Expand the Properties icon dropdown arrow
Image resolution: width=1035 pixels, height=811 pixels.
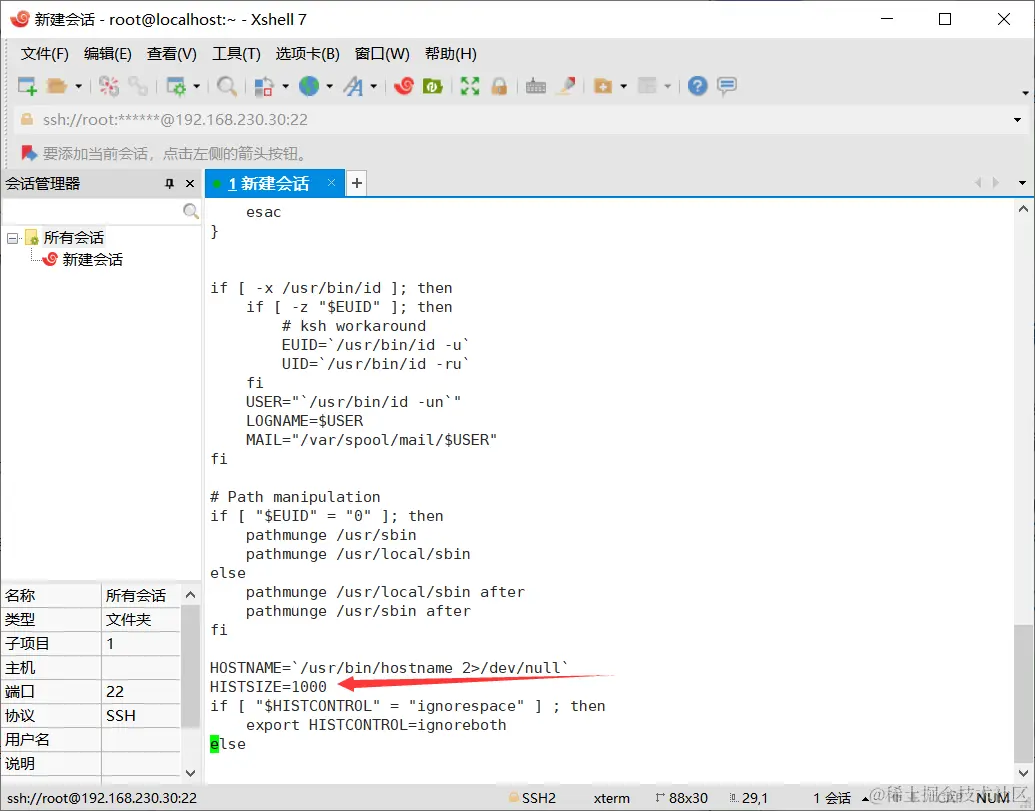197,86
